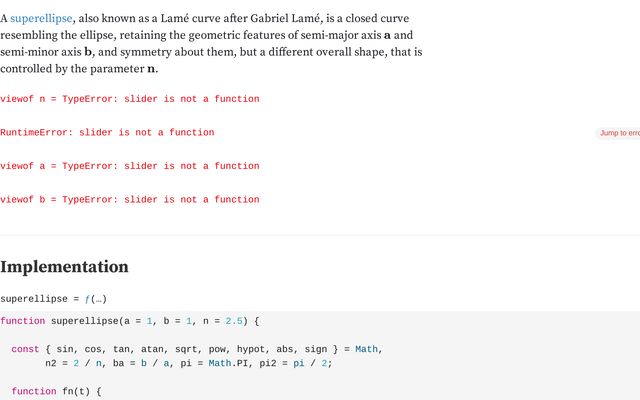The image size is (640, 400).
Task: Place cursor at function fn(t) line
Action: (x=56, y=391)
